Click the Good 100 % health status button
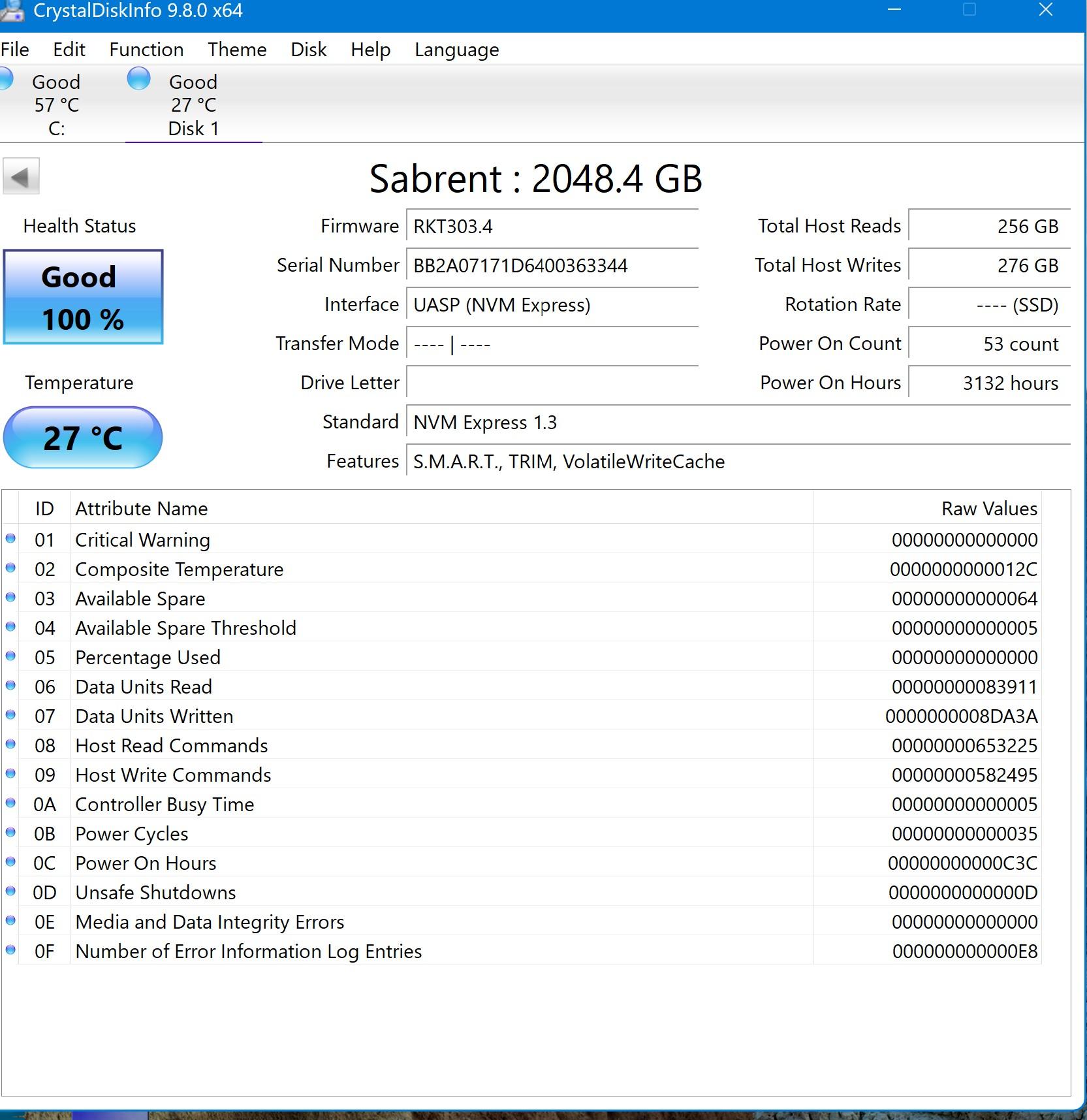Image resolution: width=1087 pixels, height=1120 pixels. 83,297
